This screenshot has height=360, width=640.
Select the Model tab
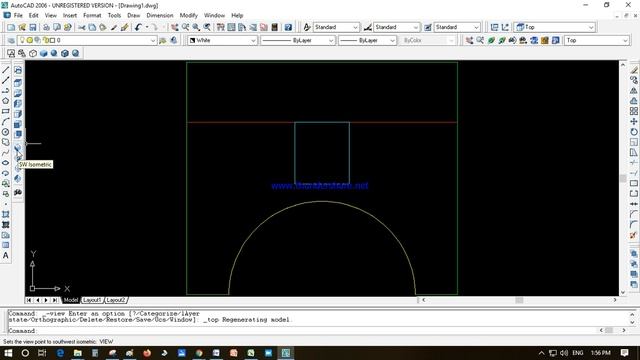coord(71,300)
